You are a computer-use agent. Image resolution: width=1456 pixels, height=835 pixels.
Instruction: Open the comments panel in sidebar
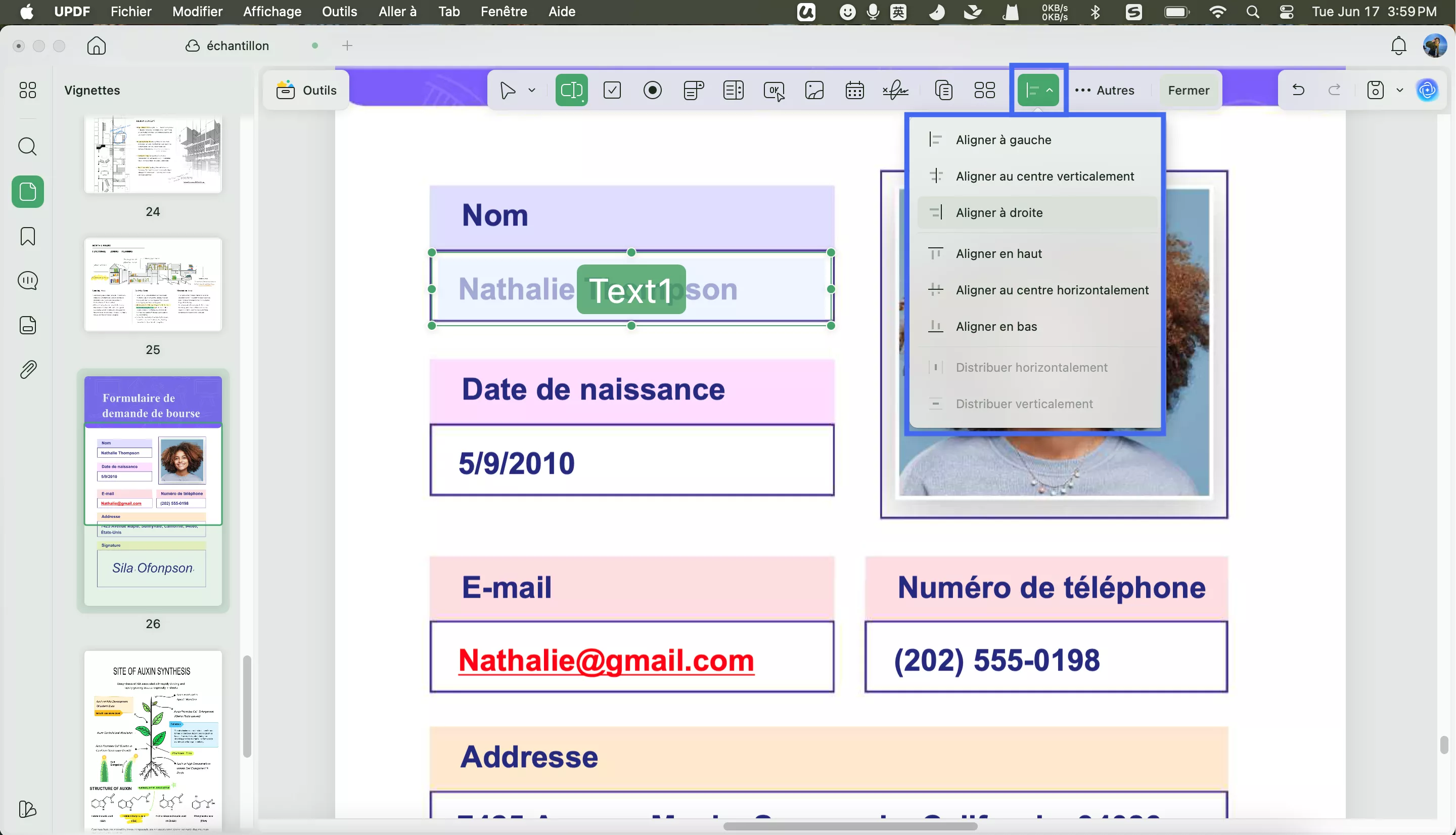(x=27, y=280)
